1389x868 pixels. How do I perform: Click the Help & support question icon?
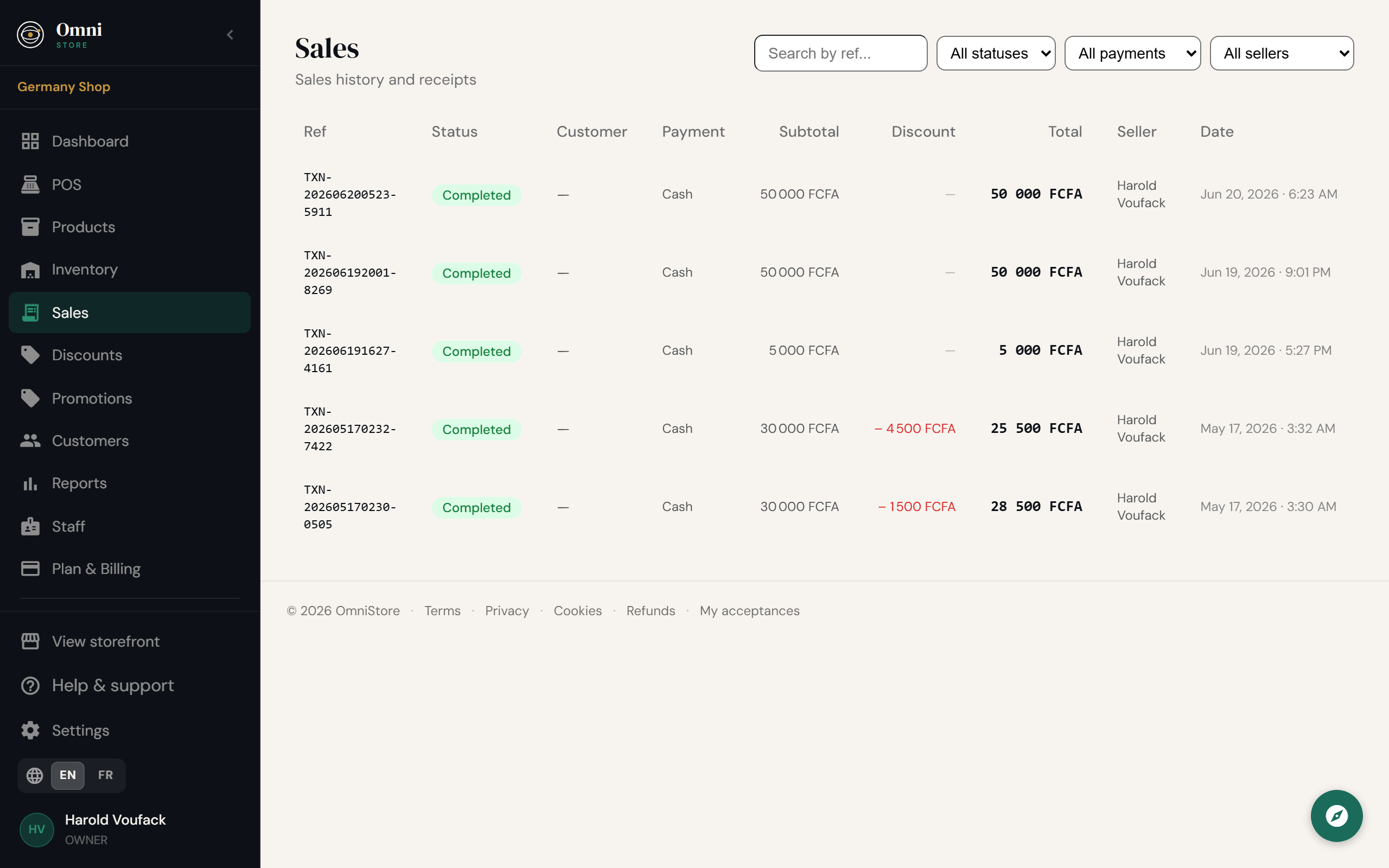[30, 685]
